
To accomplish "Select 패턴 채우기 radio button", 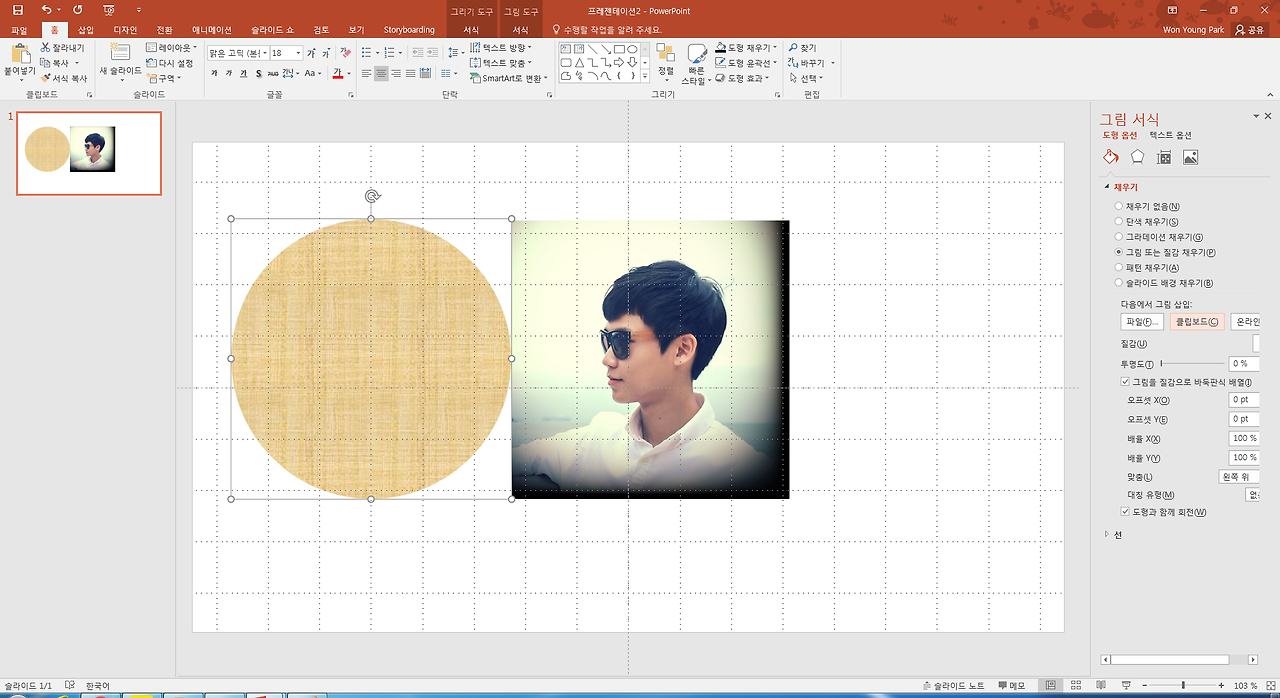I will point(1119,268).
